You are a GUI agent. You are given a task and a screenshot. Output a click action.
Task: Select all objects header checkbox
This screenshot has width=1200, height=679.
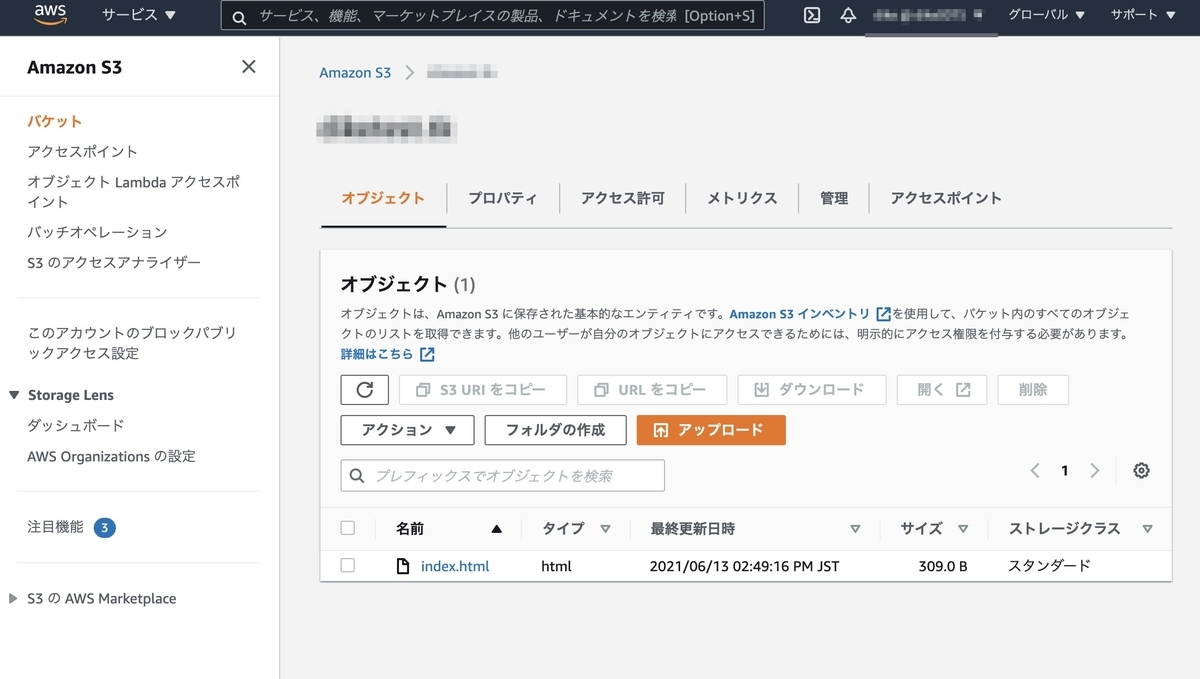[x=348, y=528]
